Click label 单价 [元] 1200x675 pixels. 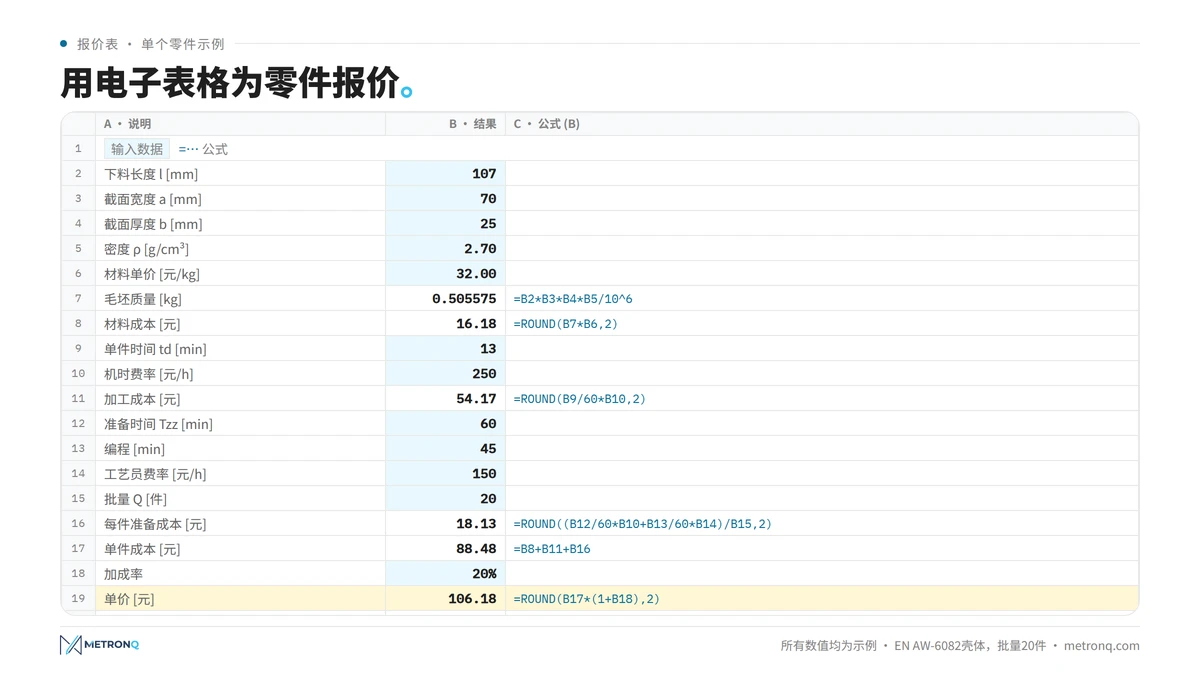pyautogui.click(x=129, y=599)
